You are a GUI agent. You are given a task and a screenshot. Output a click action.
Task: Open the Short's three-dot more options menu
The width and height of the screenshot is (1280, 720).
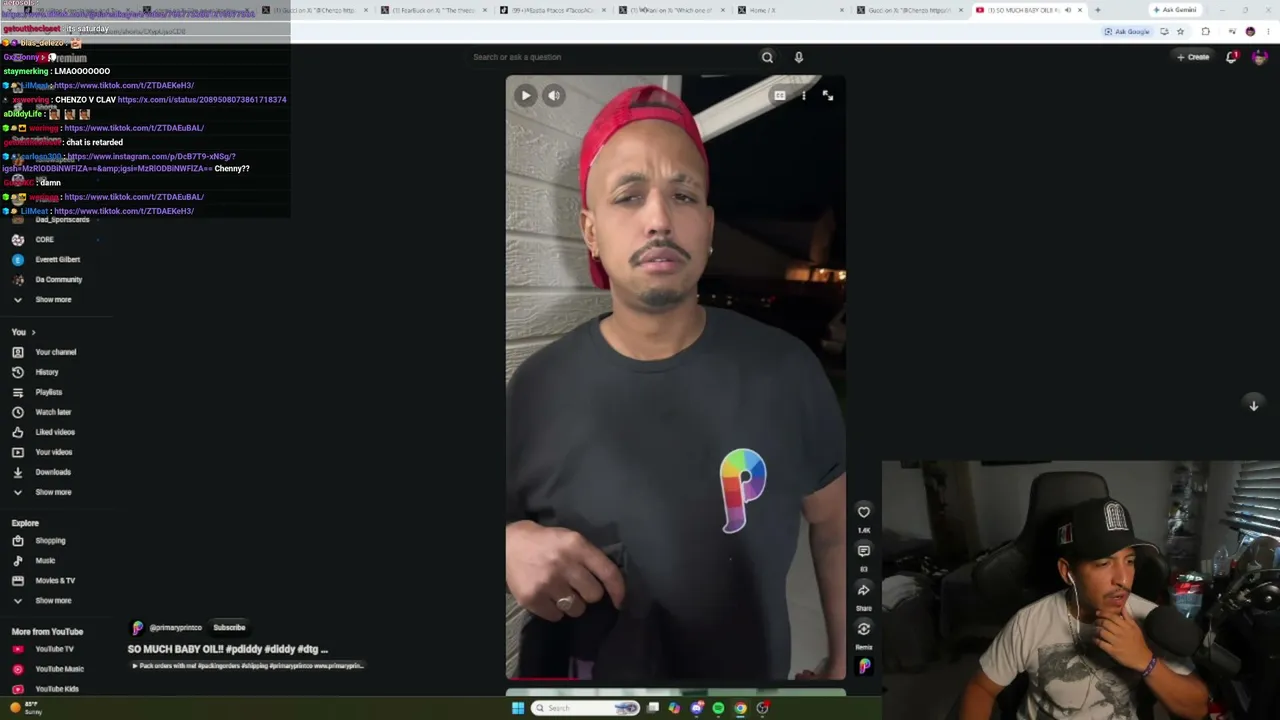[x=803, y=96]
